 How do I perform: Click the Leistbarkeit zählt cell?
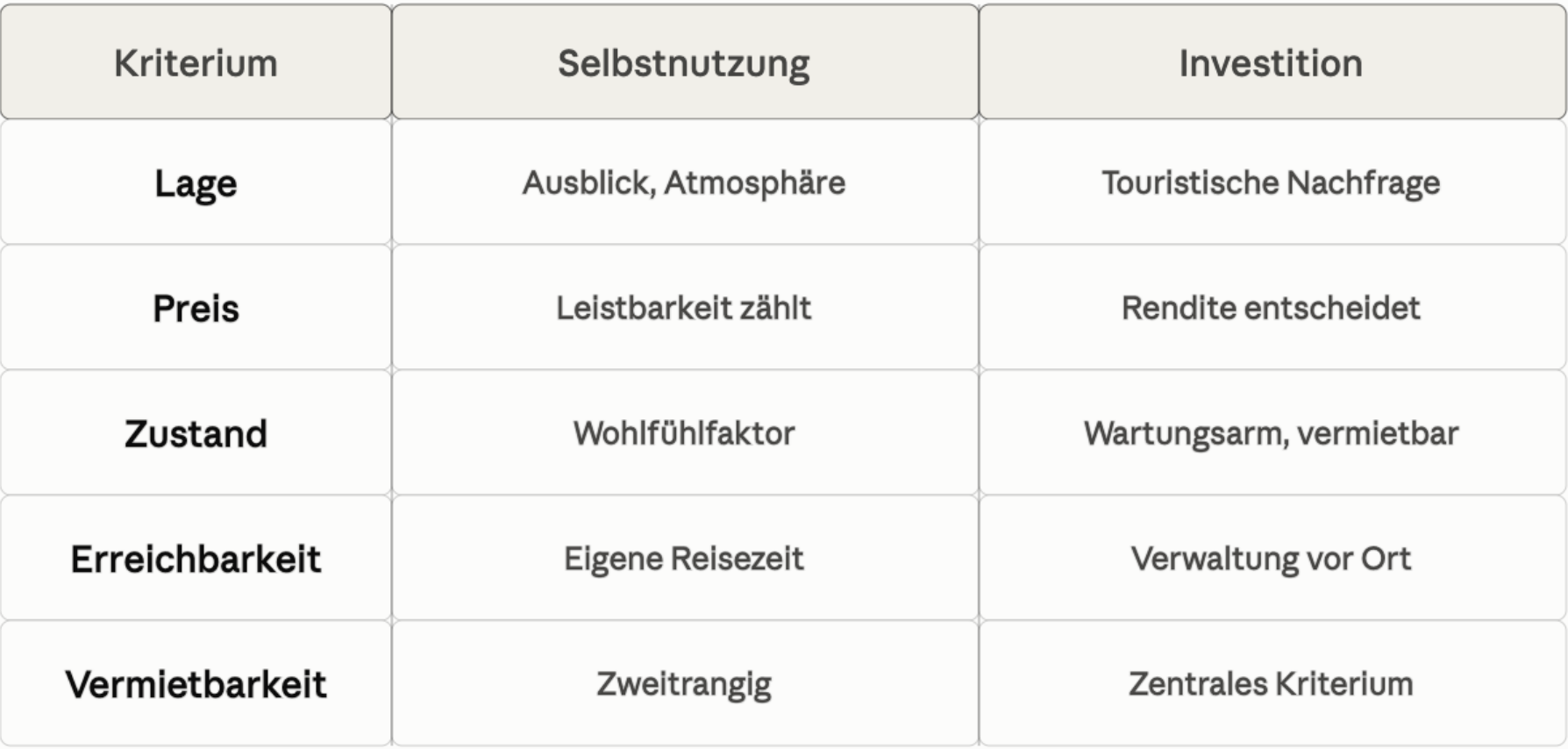[684, 308]
